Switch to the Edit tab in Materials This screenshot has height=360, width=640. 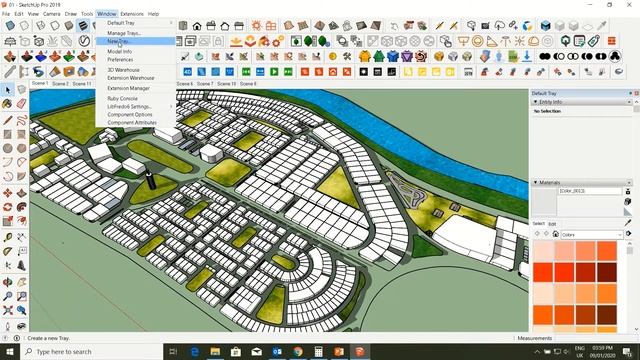[x=552, y=224]
